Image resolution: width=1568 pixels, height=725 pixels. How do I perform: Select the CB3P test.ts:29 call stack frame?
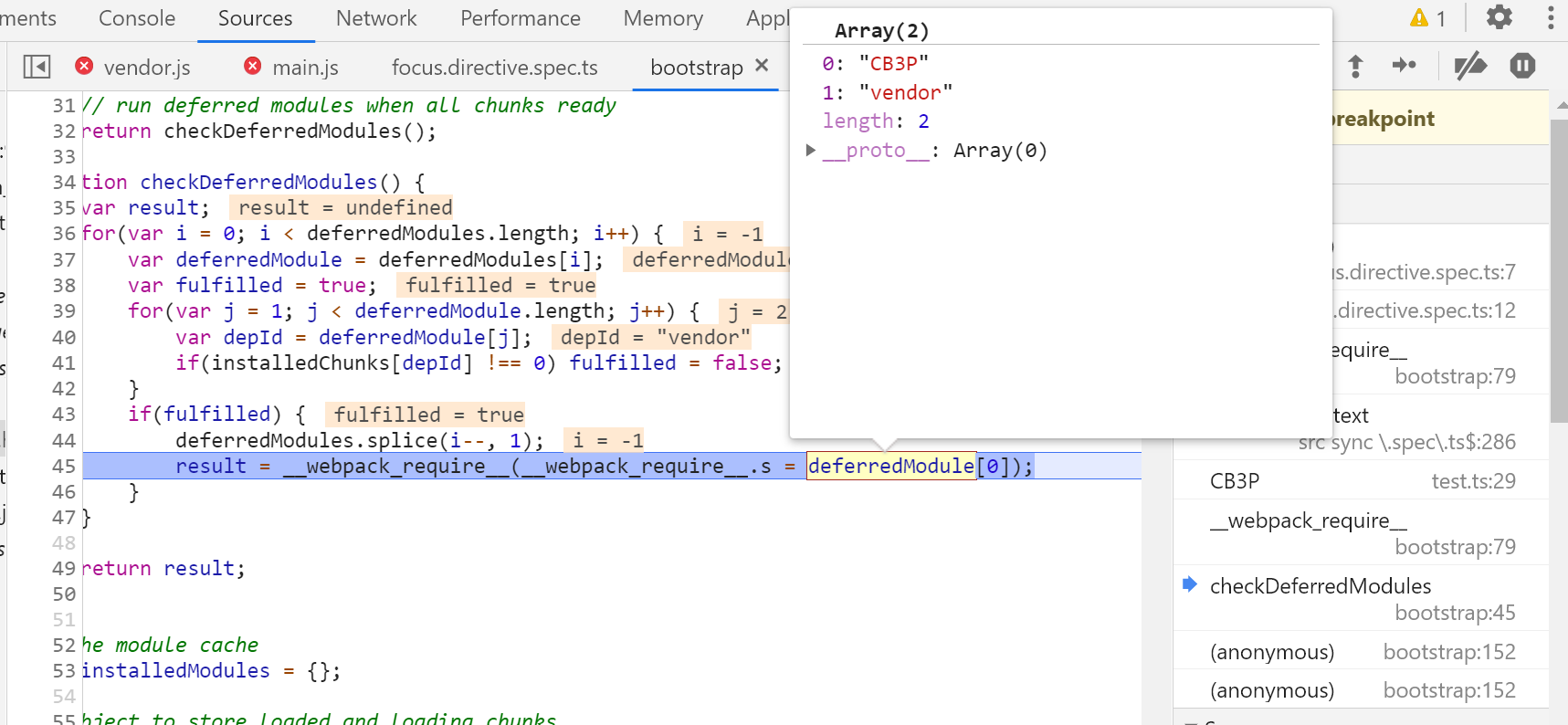point(1361,480)
